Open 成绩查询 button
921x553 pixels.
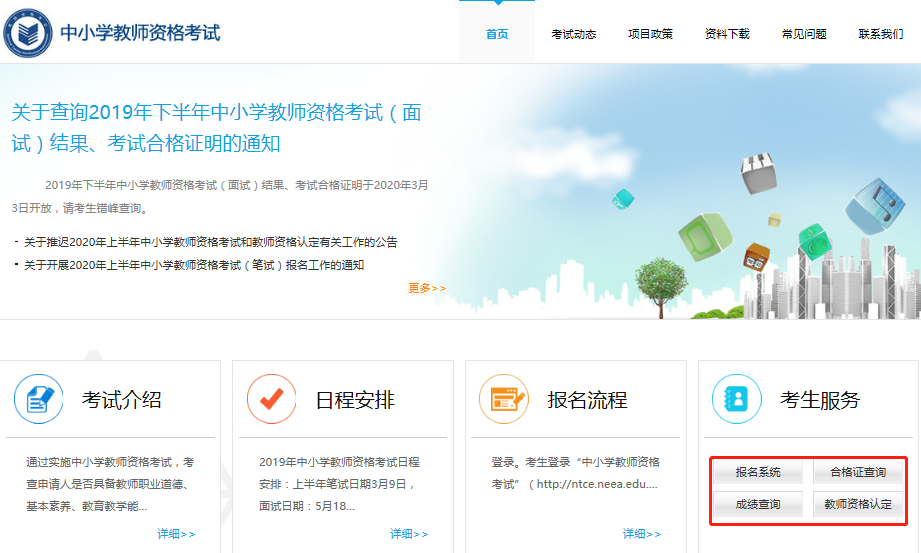(x=758, y=504)
